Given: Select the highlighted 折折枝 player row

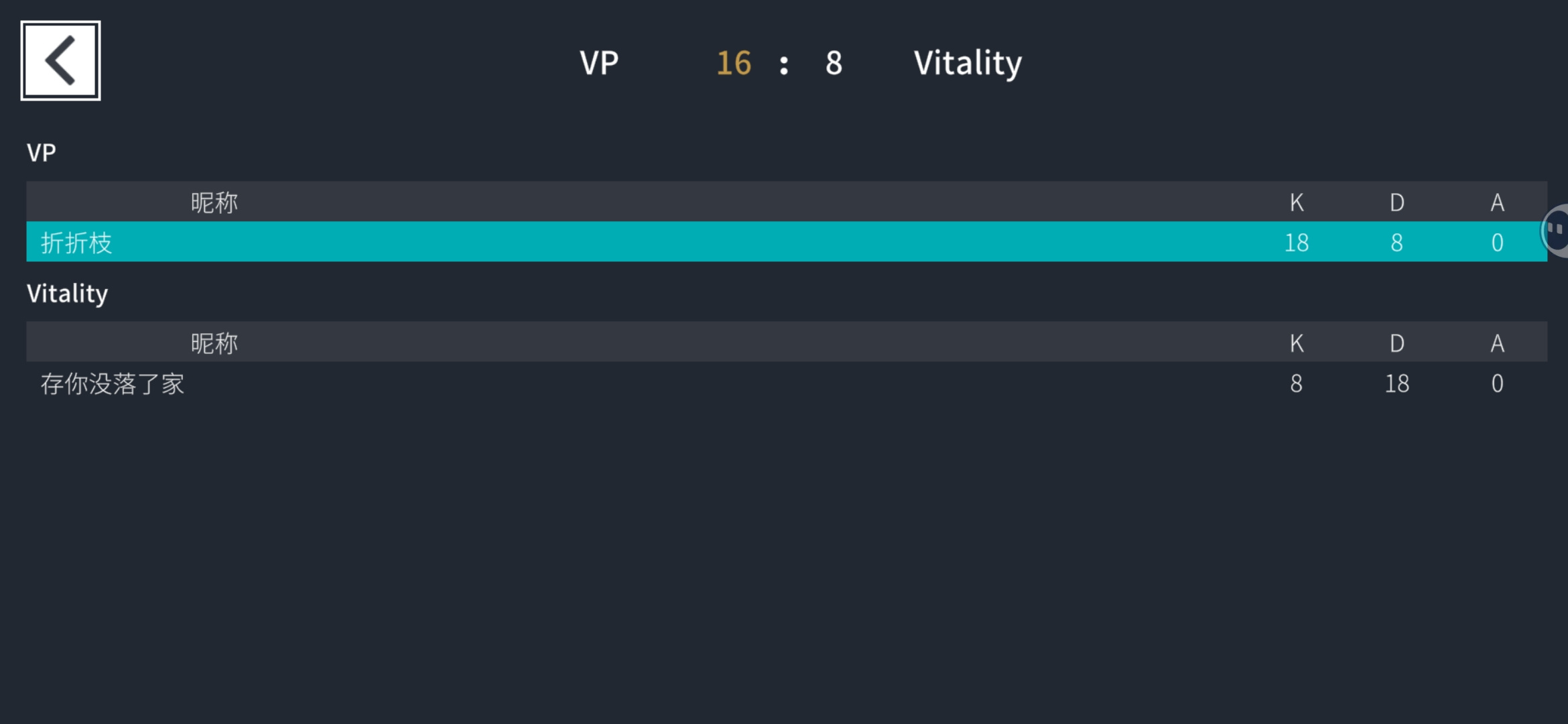Looking at the screenshot, I should (x=787, y=242).
